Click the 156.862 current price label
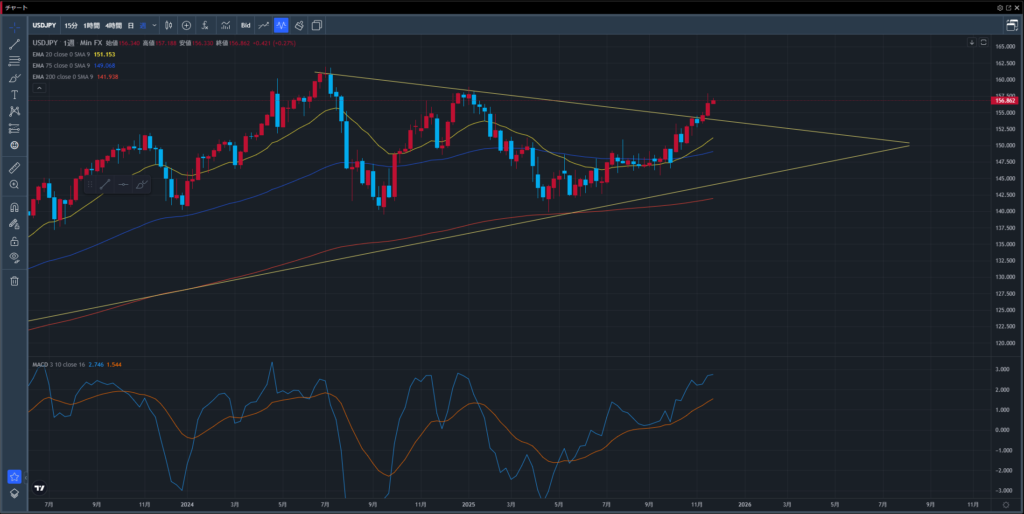 (1003, 100)
